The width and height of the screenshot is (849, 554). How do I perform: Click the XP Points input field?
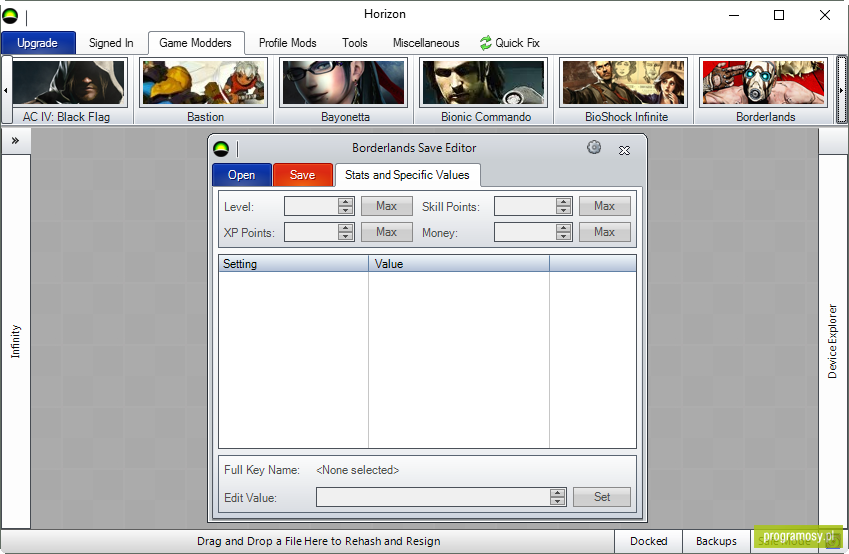pyautogui.click(x=311, y=232)
